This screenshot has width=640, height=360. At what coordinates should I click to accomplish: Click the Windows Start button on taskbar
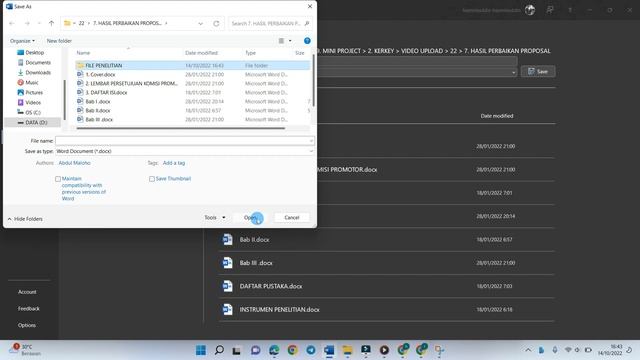(x=201, y=350)
